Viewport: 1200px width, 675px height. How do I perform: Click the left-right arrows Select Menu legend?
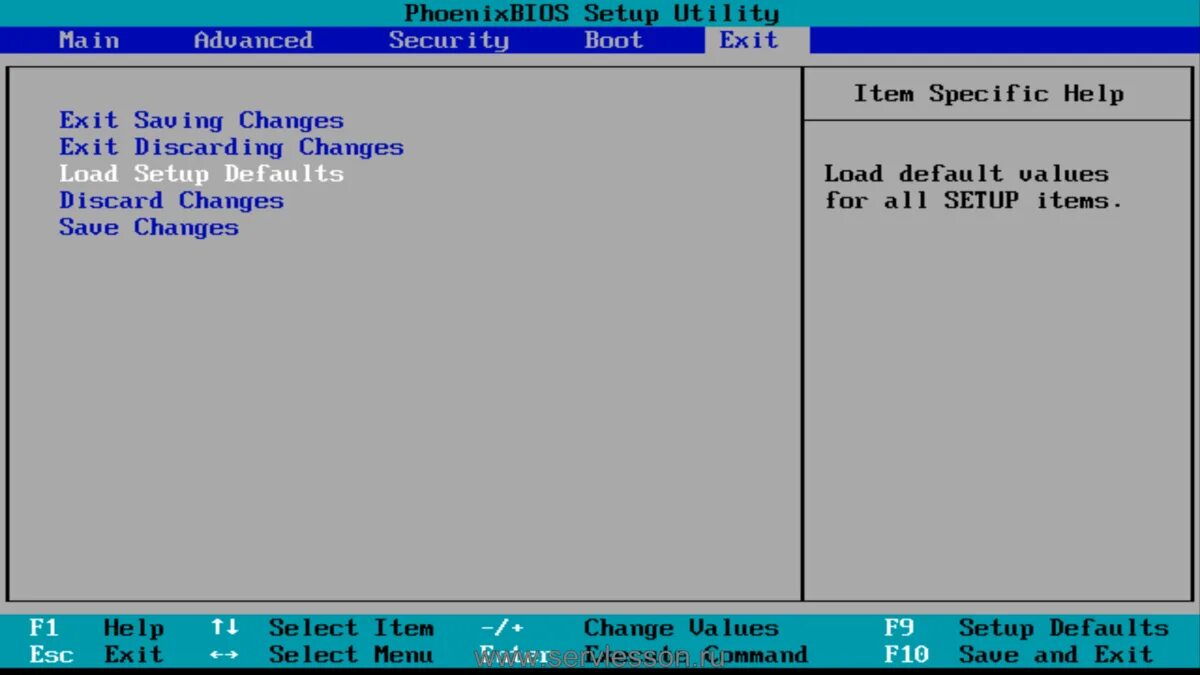322,655
